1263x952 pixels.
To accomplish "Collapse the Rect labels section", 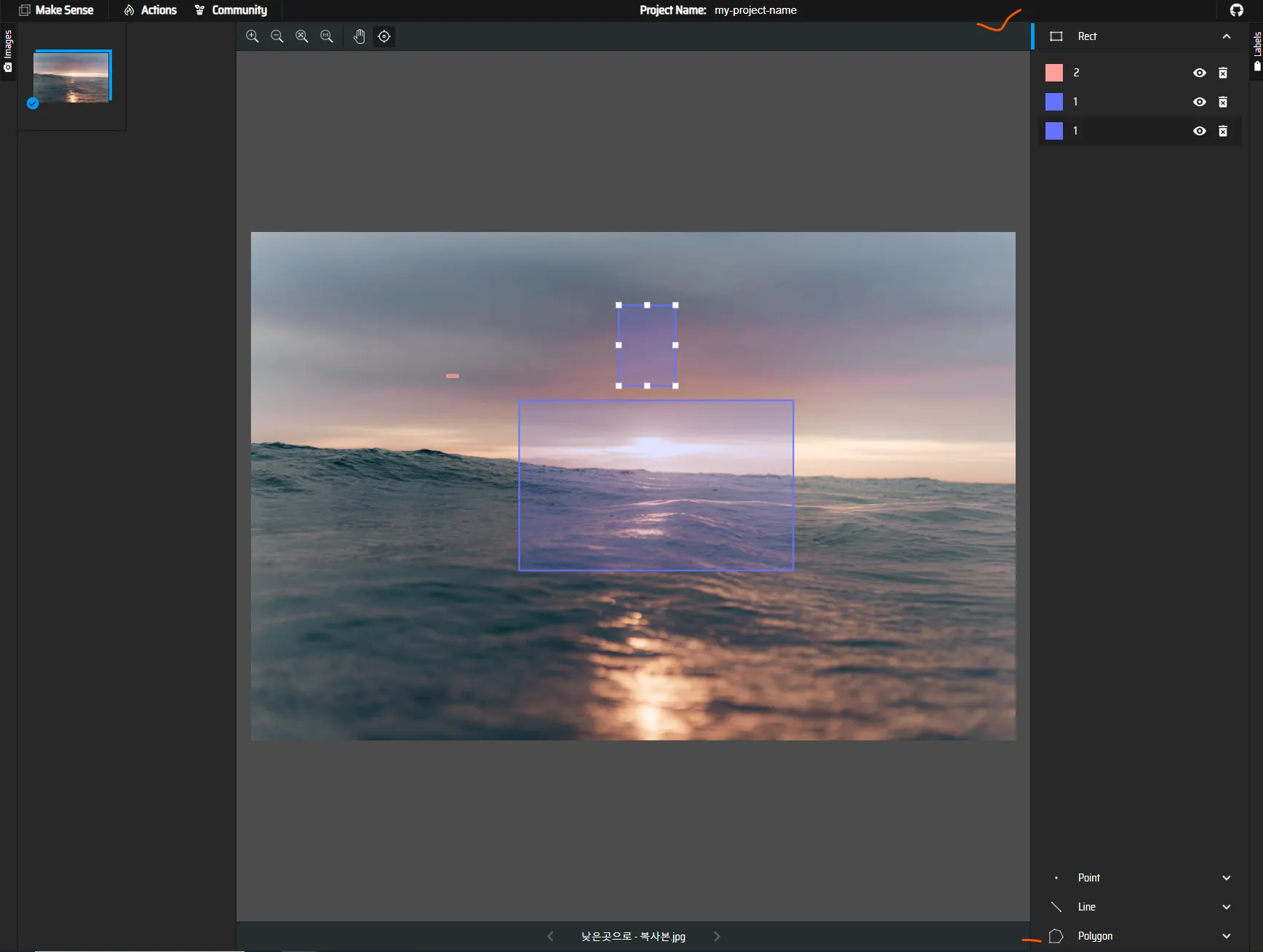I will pyautogui.click(x=1226, y=36).
